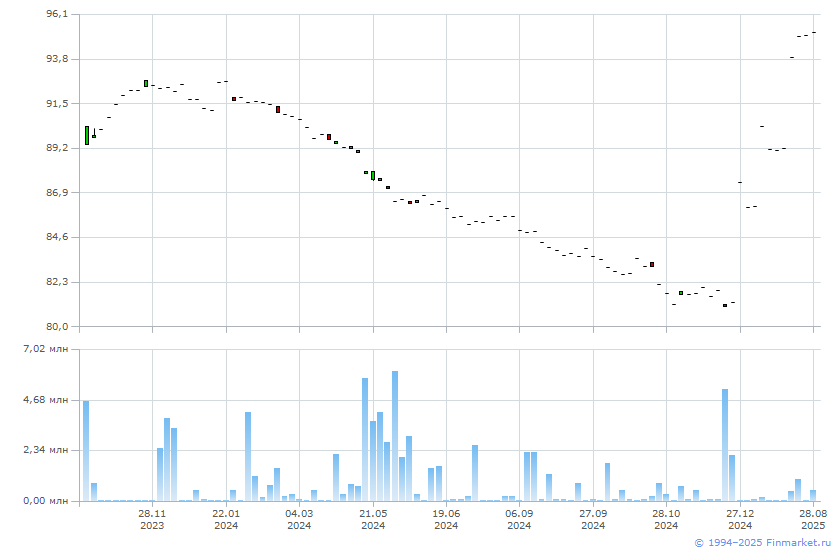Select the 19.06 2024 date label
The image size is (840, 550).
pos(446,519)
